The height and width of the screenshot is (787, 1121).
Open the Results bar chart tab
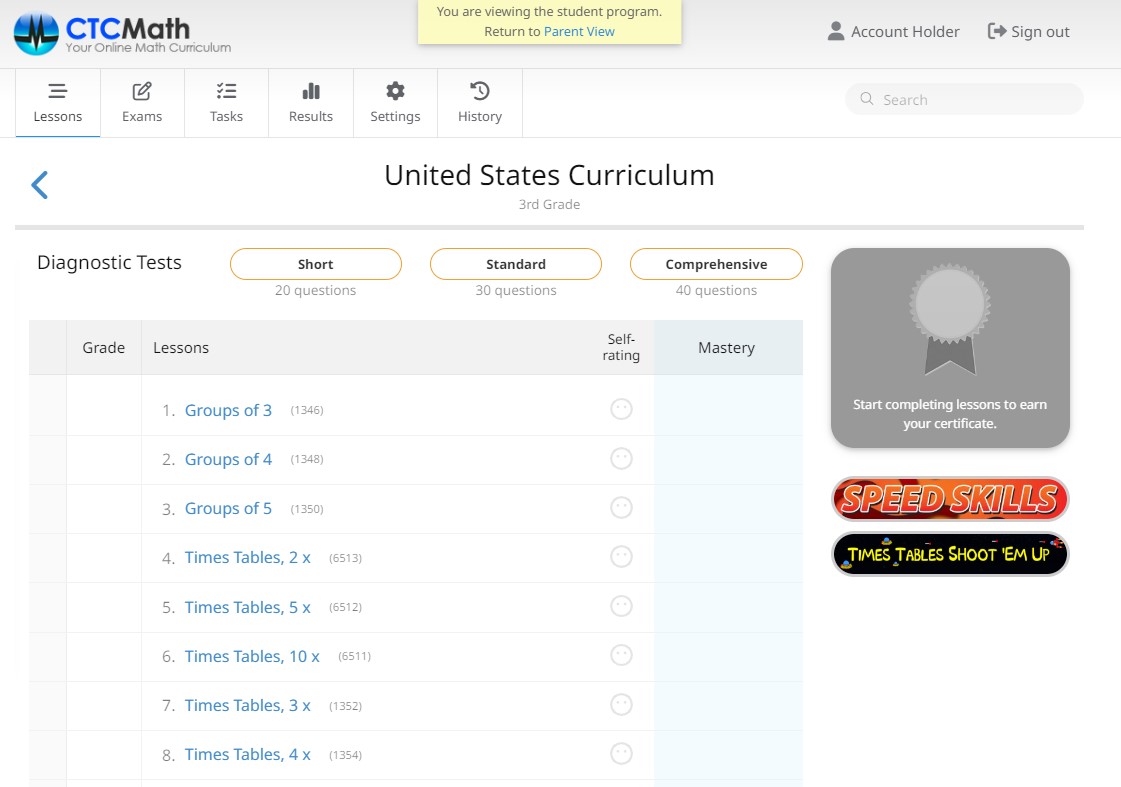[311, 102]
